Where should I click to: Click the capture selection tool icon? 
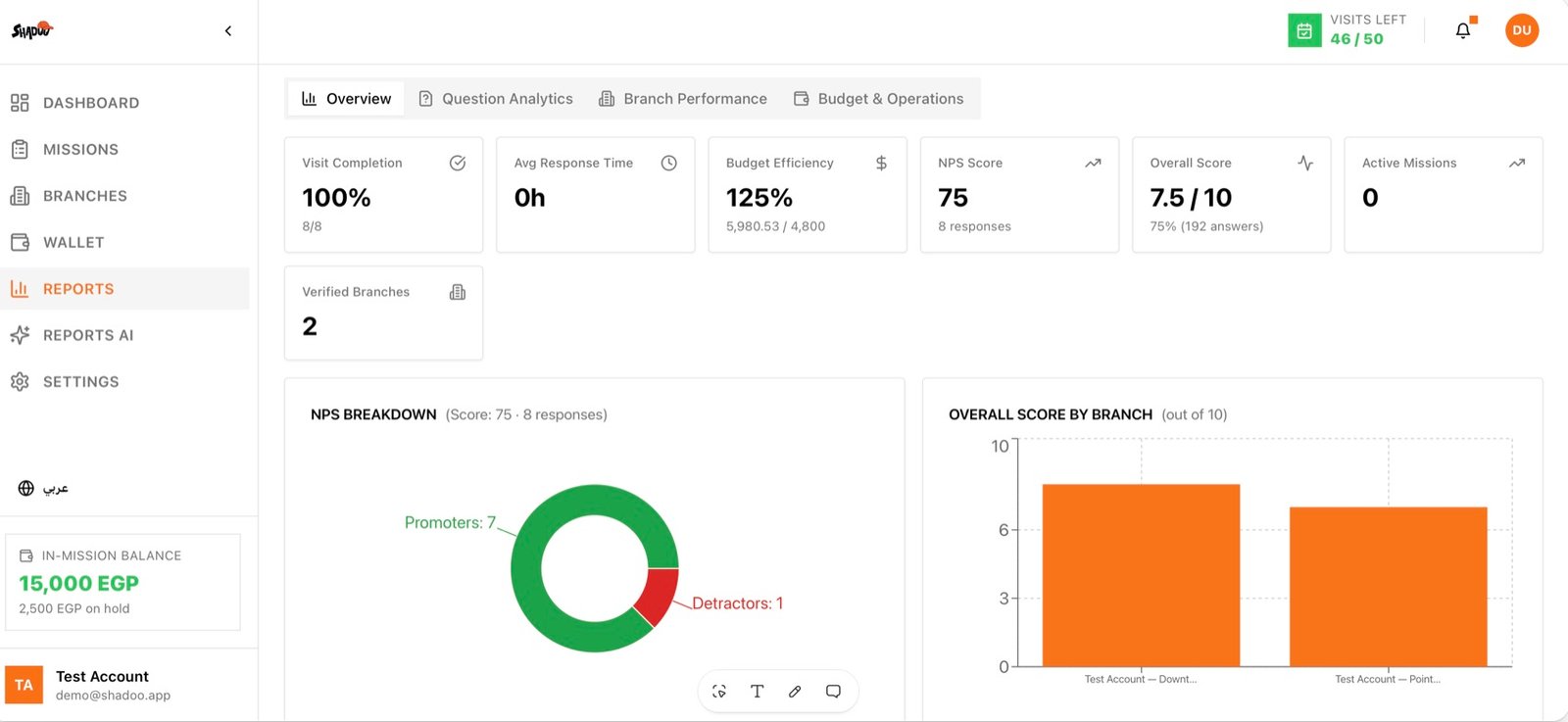tap(719, 692)
